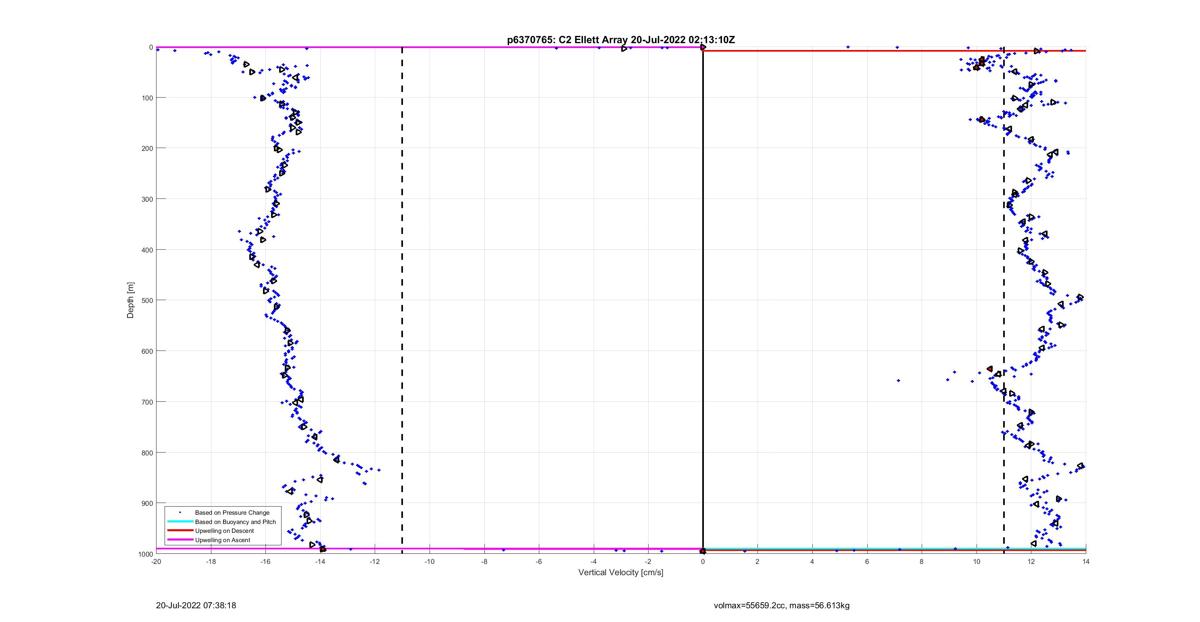The height and width of the screenshot is (622, 1200).
Task: Click depth axis tick label '1000'
Action: (145, 554)
